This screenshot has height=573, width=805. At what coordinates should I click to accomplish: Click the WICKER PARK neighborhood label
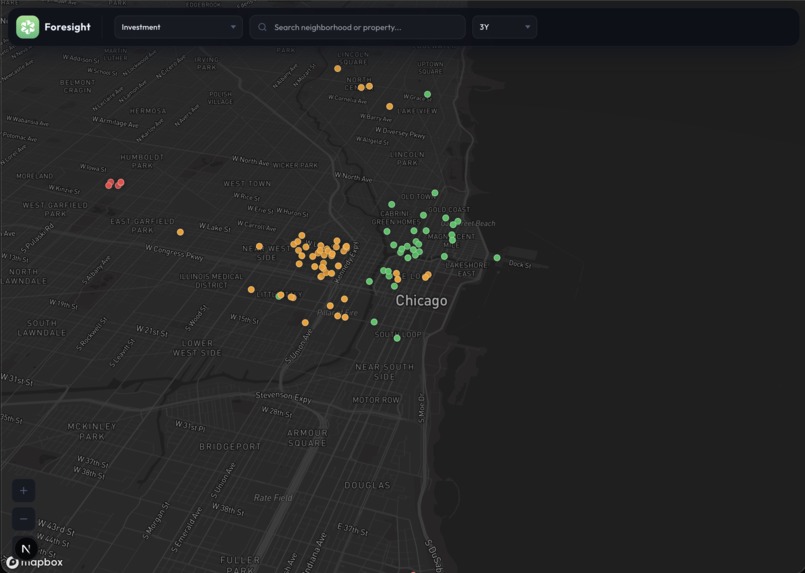click(x=295, y=165)
